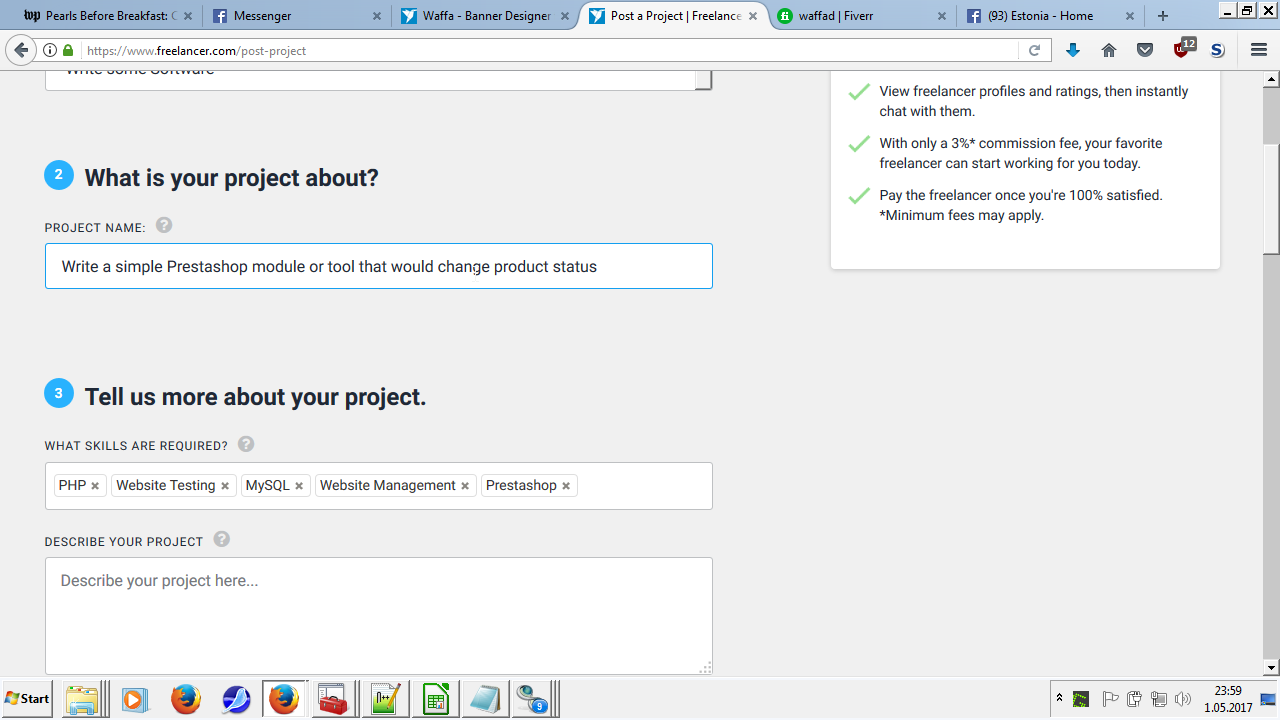Remove the Website Management skill tag
1280x720 pixels.
465,486
